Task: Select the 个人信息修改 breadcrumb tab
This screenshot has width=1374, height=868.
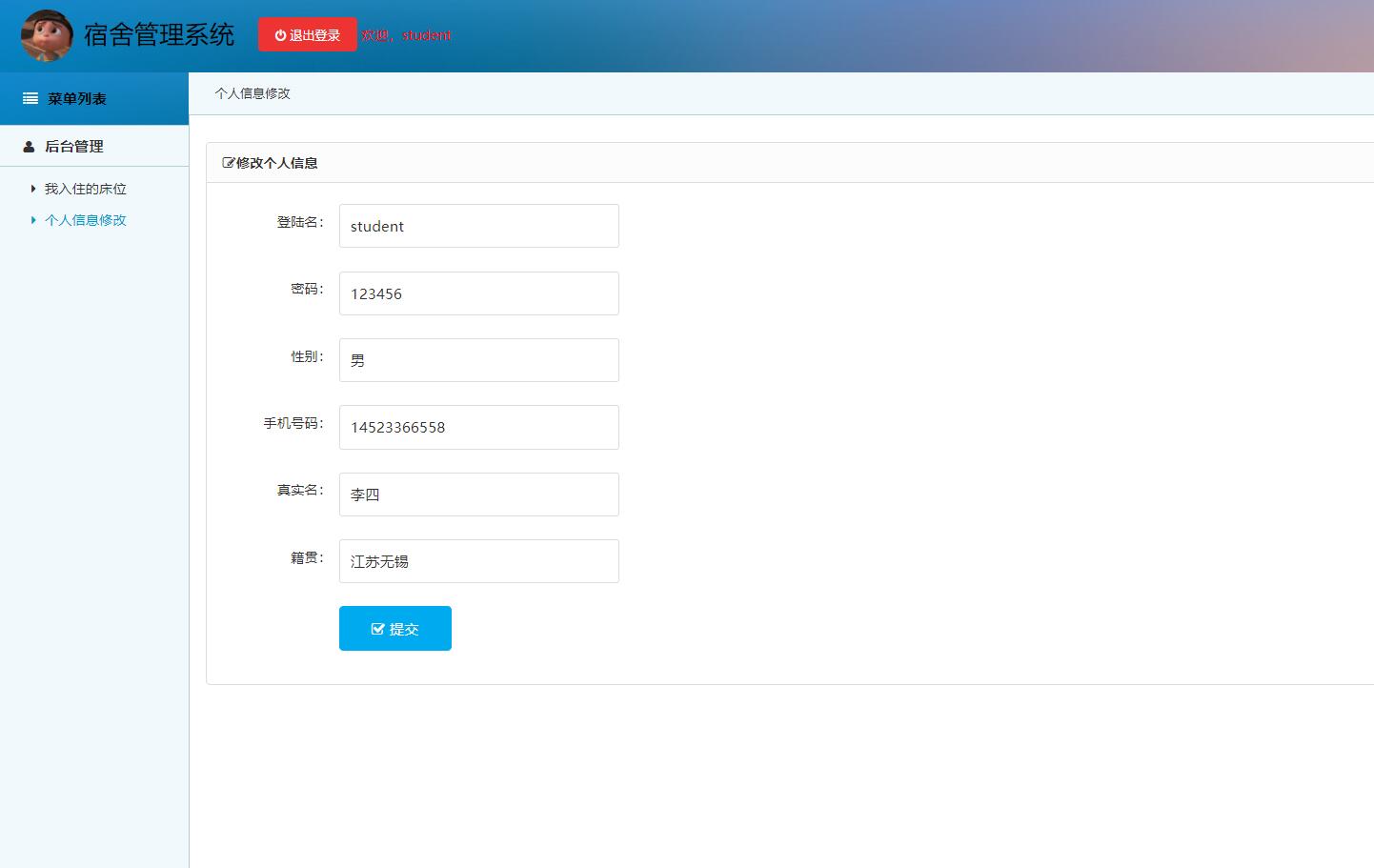Action: [x=253, y=92]
